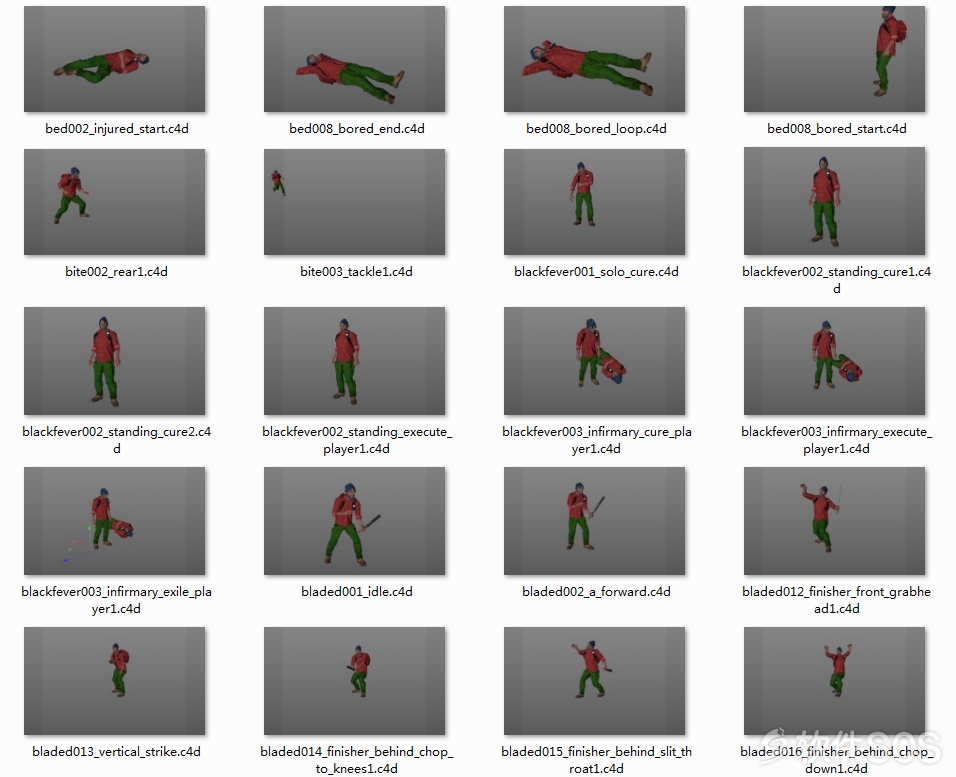Click the file name bite002_rear1.c4d
This screenshot has height=777, width=956.
pos(116,271)
